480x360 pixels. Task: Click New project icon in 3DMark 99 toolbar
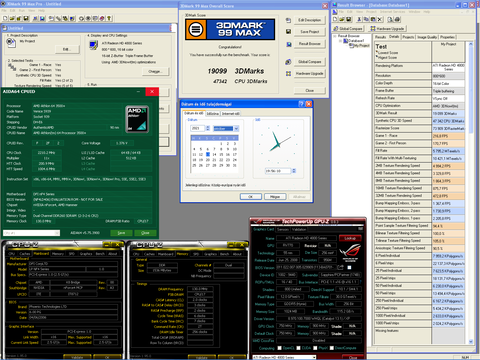(x=5, y=18)
